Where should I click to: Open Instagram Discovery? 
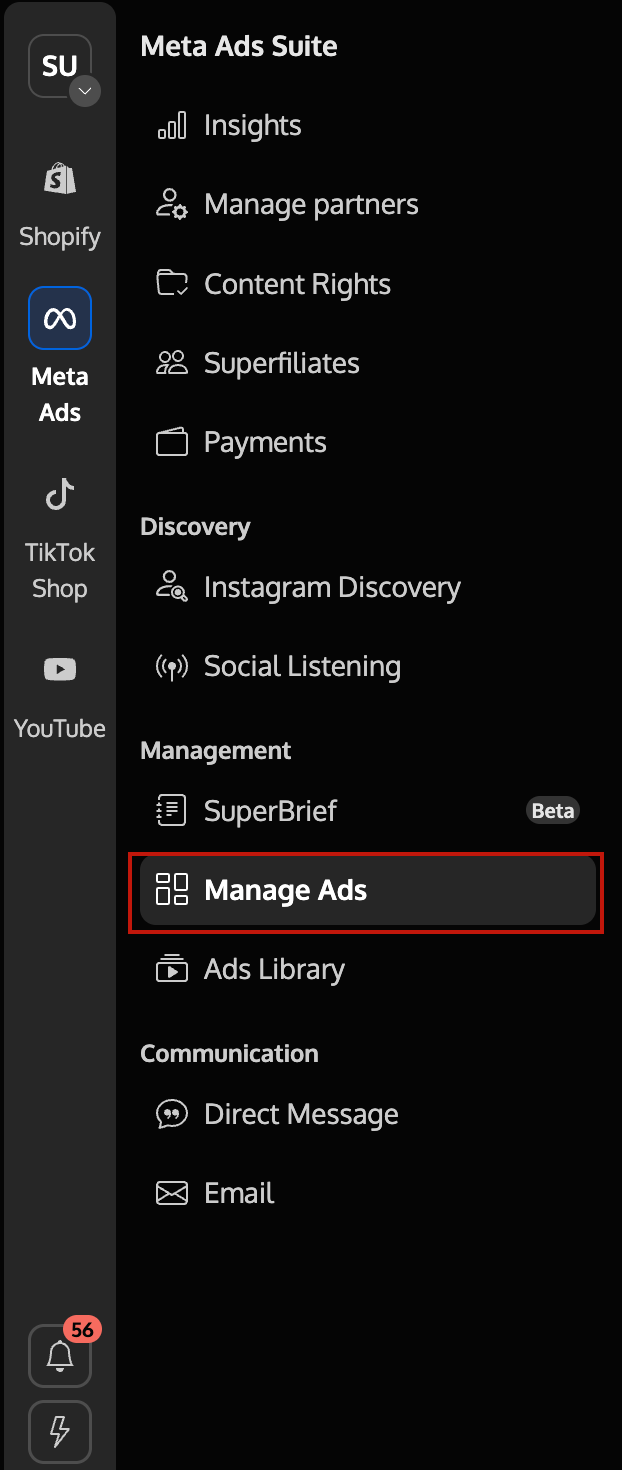(x=332, y=587)
